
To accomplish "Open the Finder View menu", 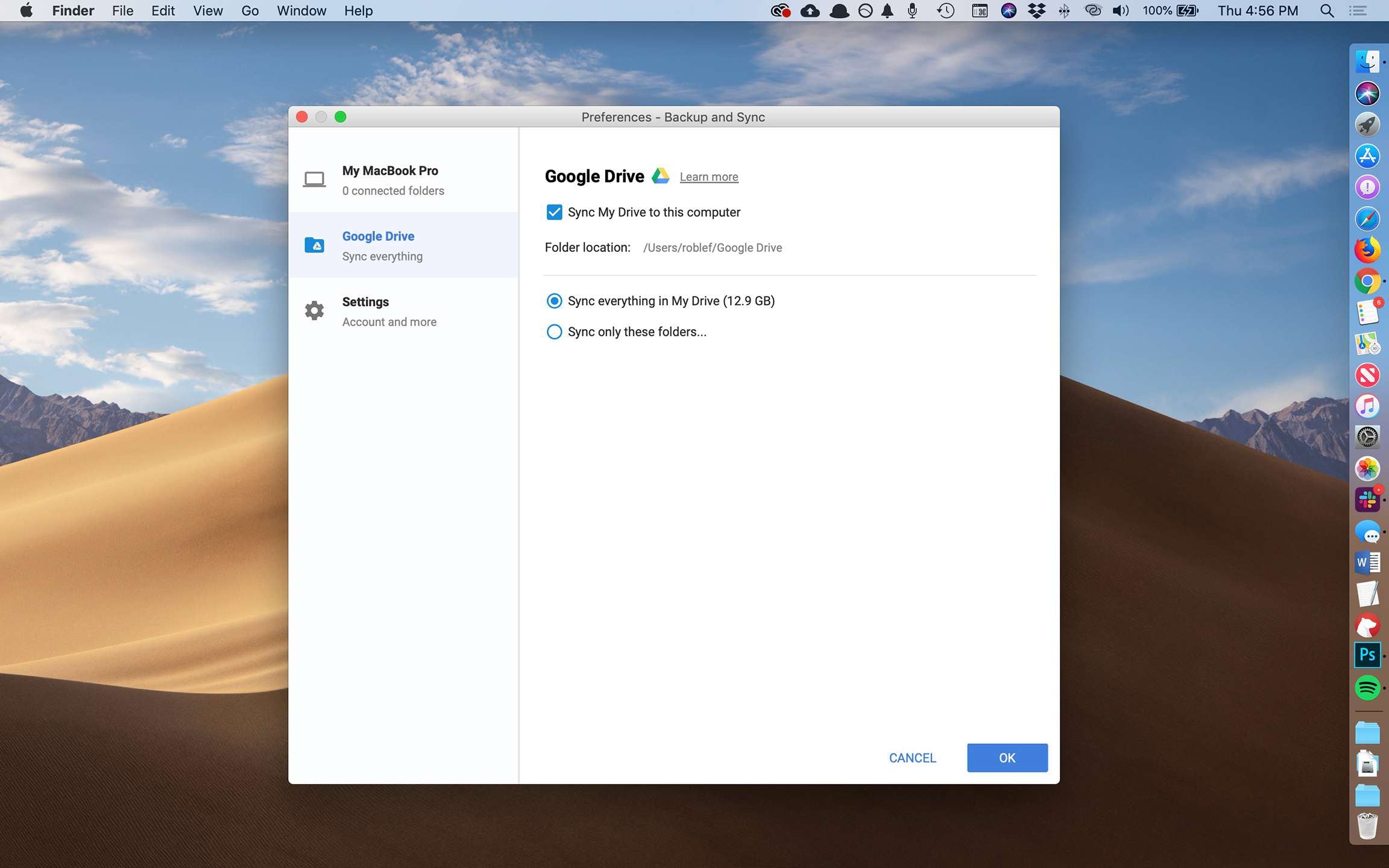I will [207, 11].
